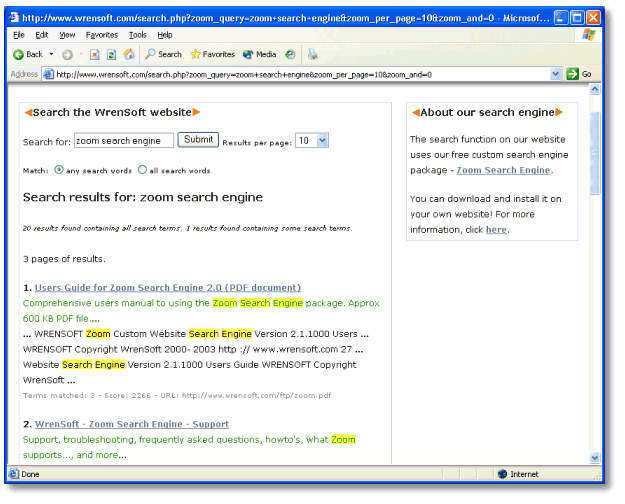Open the File menu
The image size is (625, 504).
click(x=19, y=35)
